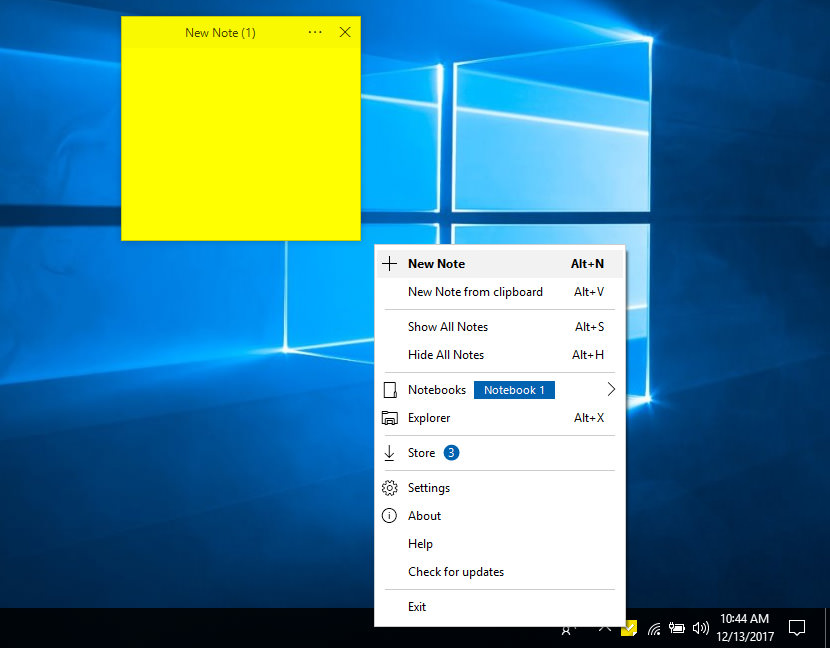Expand the Notebooks submenu arrow
The image size is (830, 648).
point(610,390)
